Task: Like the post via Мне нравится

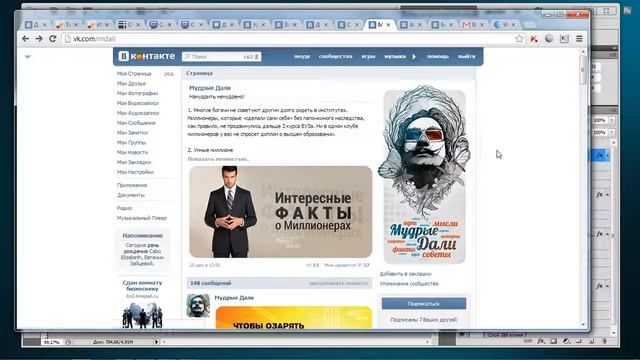Action: (347, 265)
